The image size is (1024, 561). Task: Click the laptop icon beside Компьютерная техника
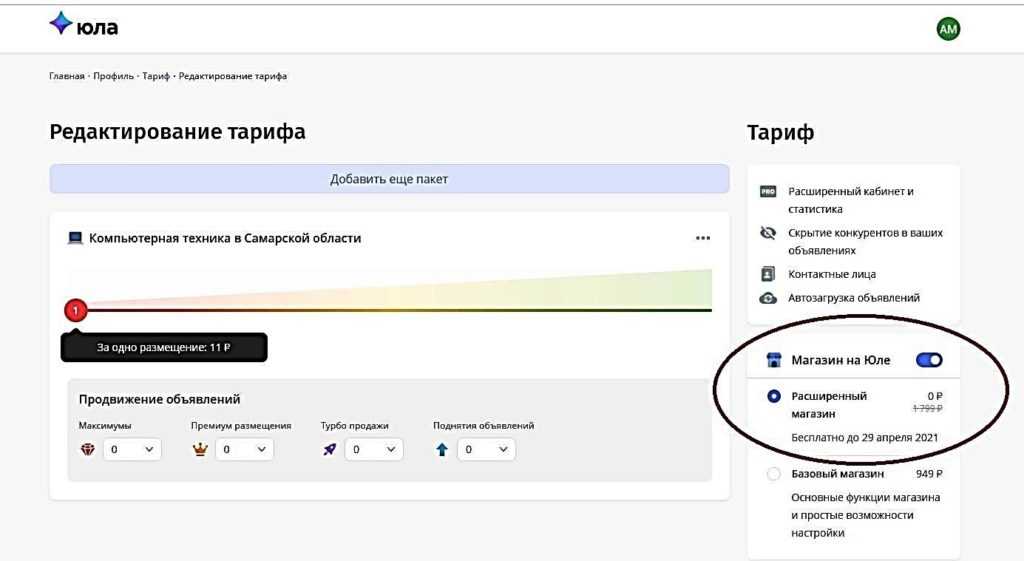(75, 238)
